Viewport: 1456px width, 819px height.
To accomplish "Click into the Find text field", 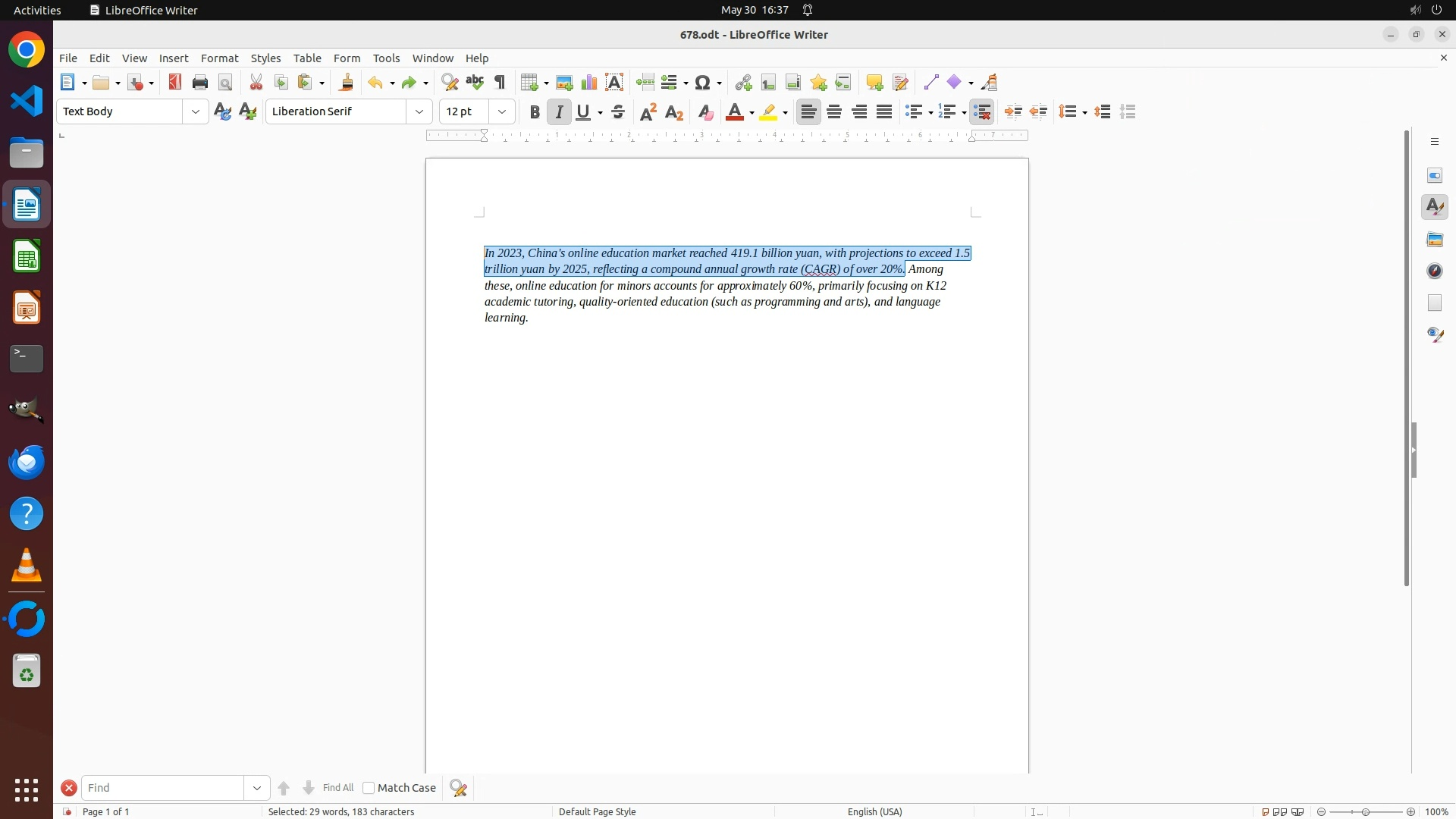I will point(163,788).
